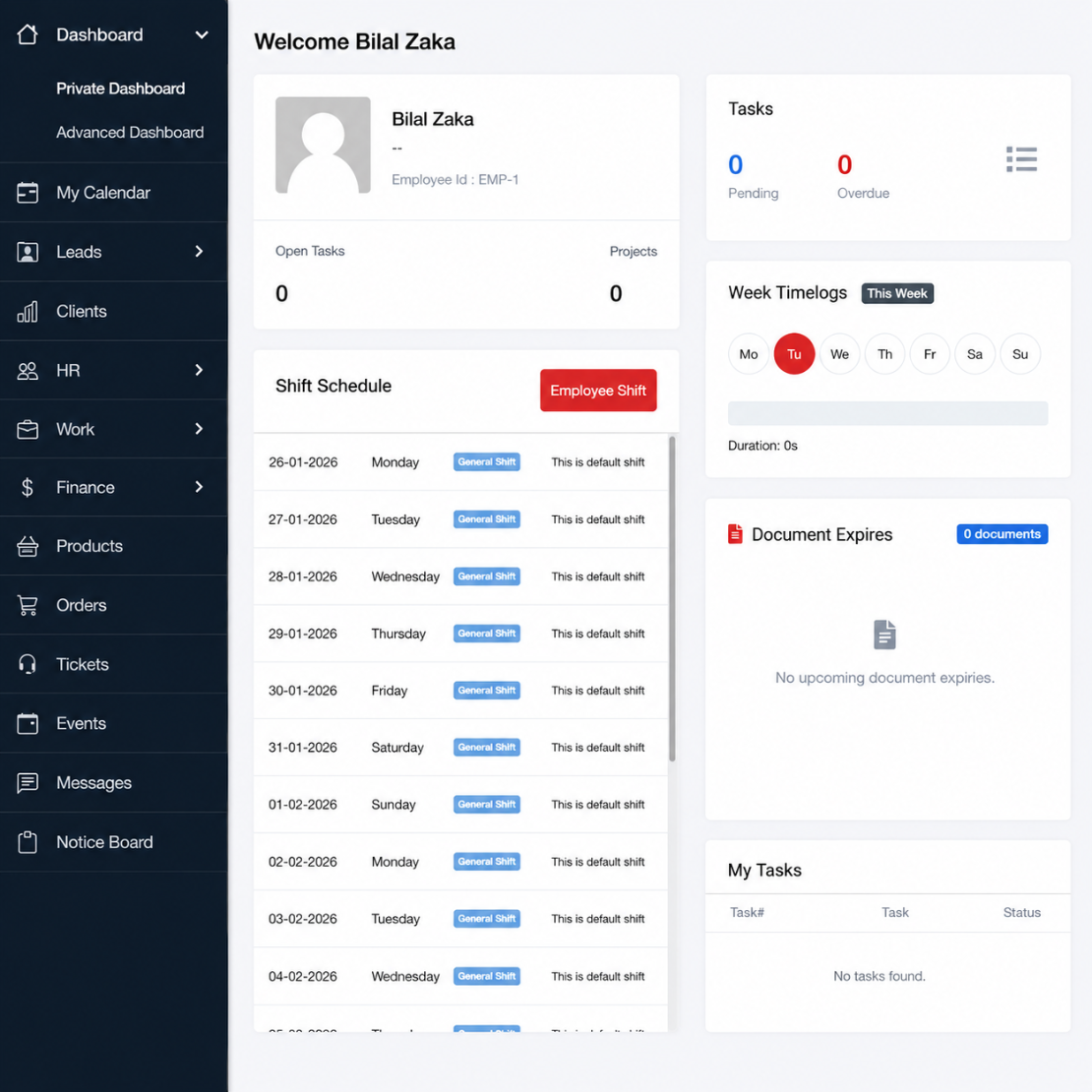Click the Products basket icon
The image size is (1092, 1092).
tap(28, 546)
